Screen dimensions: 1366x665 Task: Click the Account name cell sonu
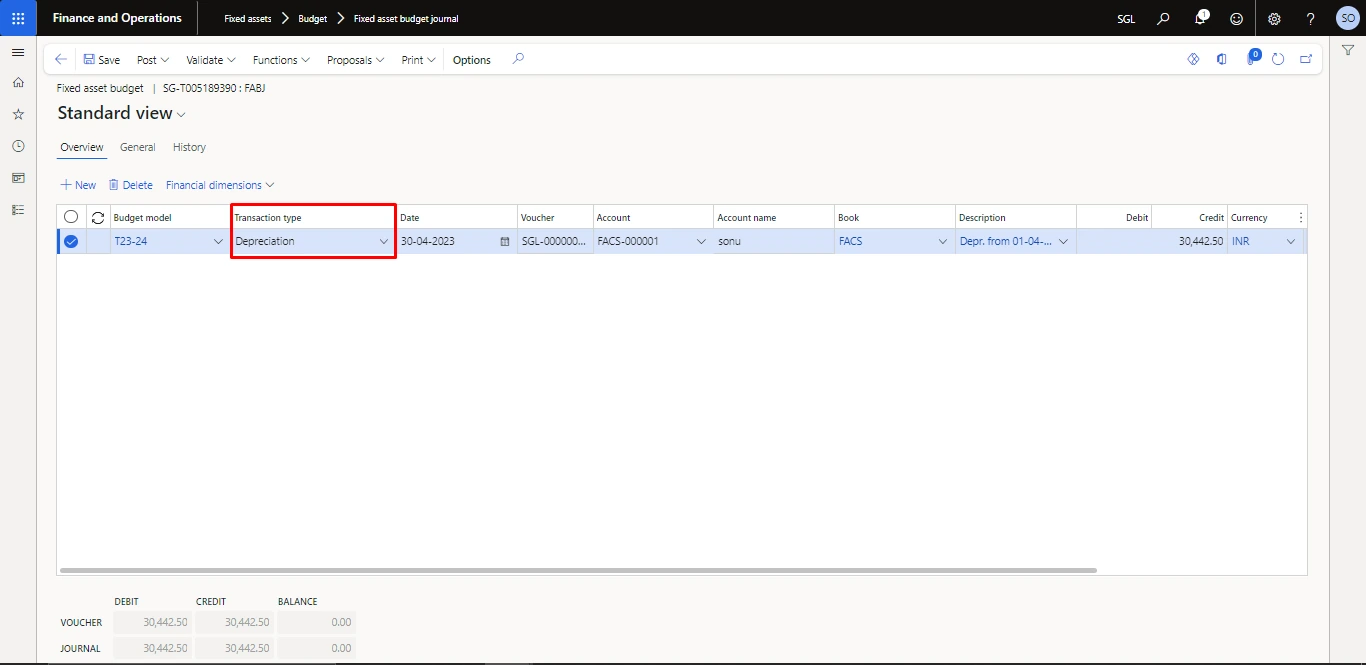coord(774,241)
